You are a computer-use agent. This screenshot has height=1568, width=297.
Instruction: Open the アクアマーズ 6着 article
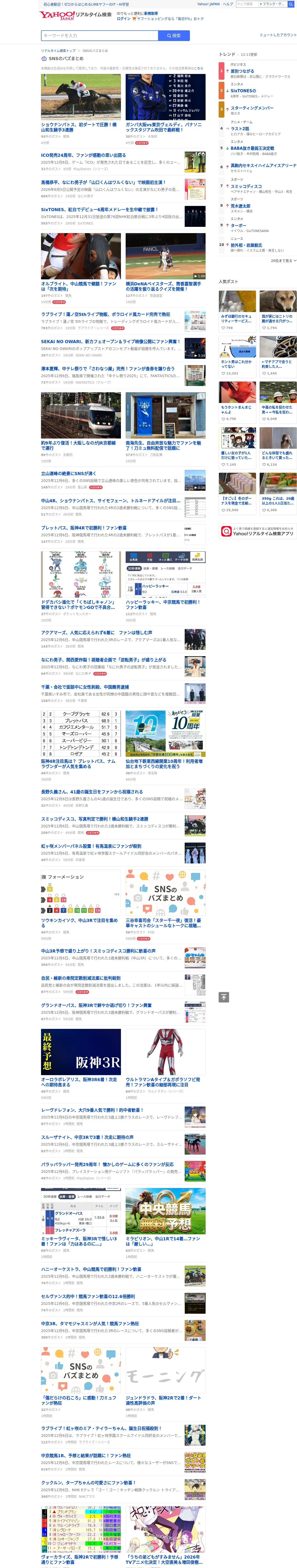point(96,632)
